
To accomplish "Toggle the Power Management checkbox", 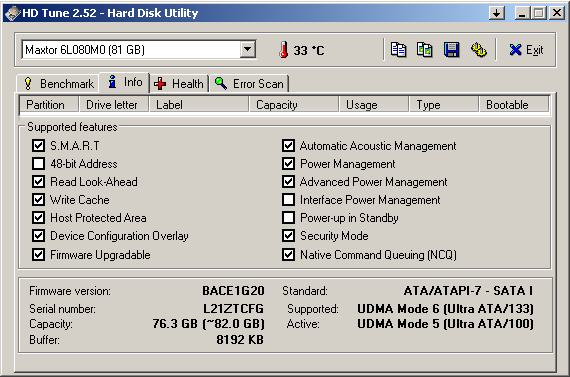I will pos(289,164).
